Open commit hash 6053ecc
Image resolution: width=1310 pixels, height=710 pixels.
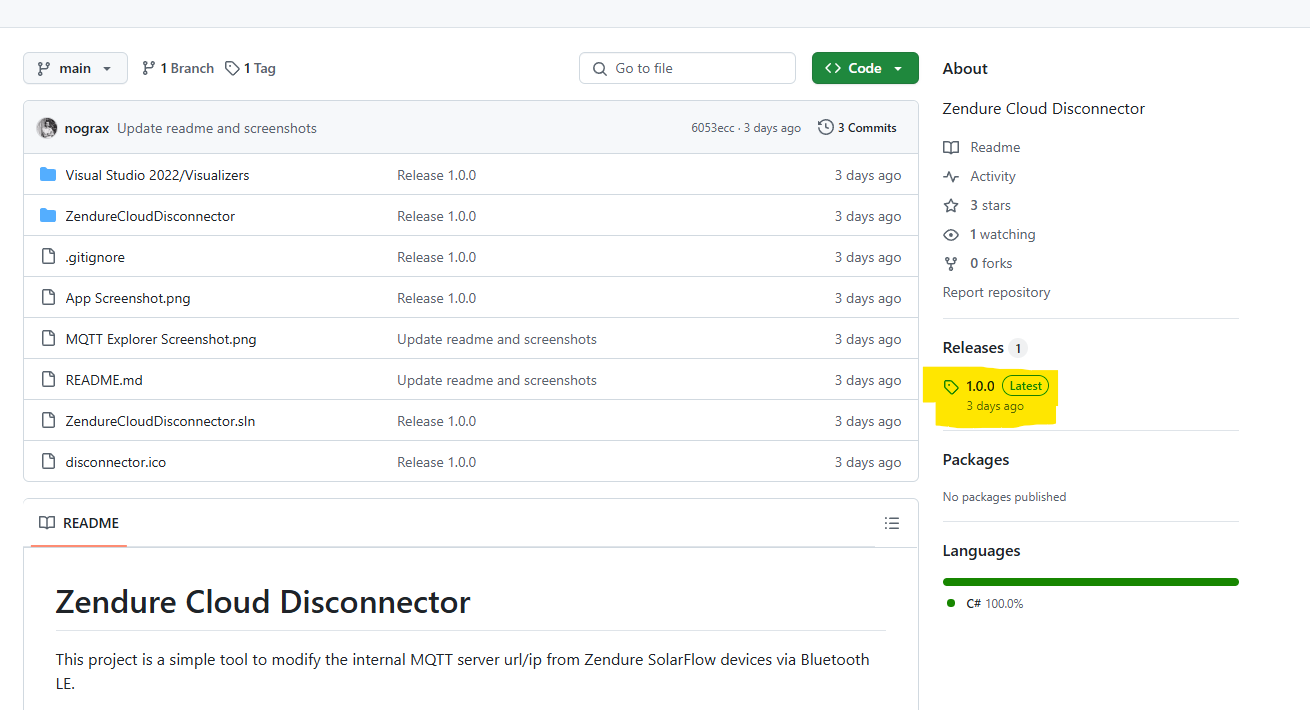pos(712,128)
